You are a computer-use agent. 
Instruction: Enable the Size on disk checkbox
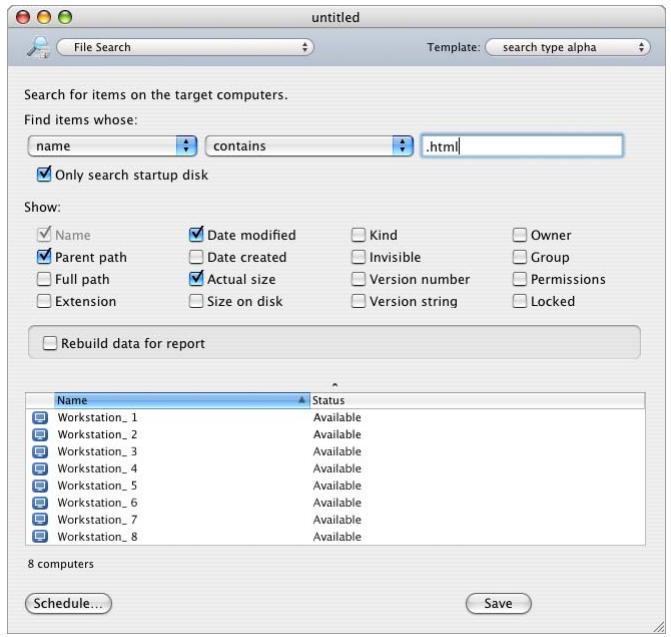point(196,301)
